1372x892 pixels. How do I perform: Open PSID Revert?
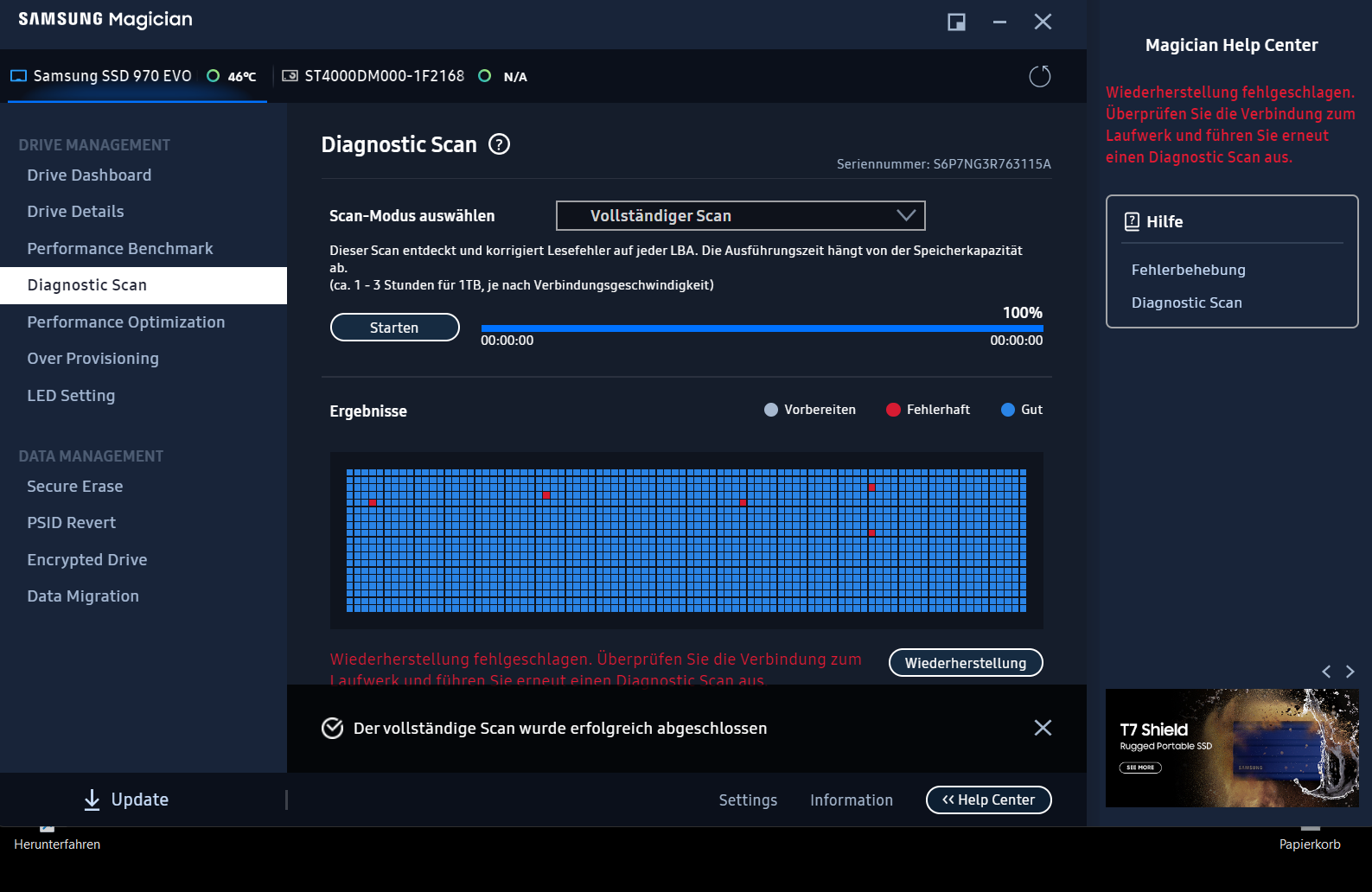[x=72, y=522]
